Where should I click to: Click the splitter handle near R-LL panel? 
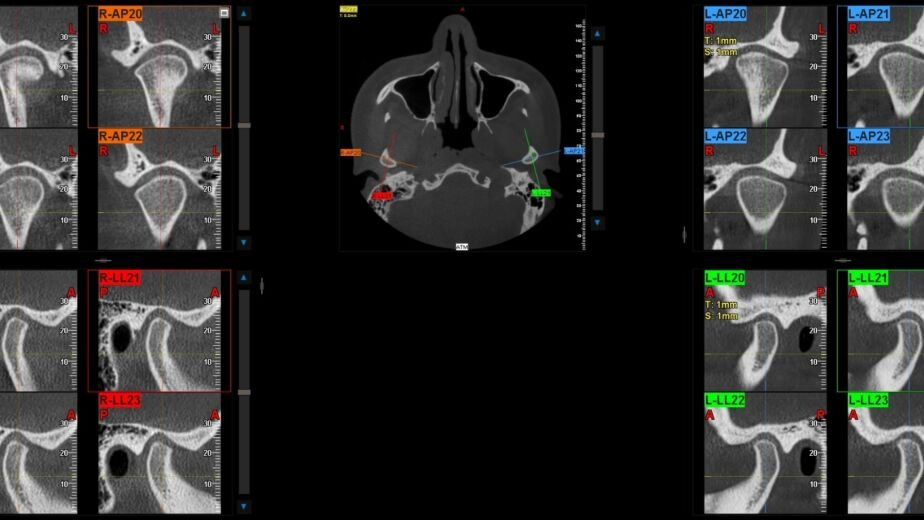click(x=262, y=286)
